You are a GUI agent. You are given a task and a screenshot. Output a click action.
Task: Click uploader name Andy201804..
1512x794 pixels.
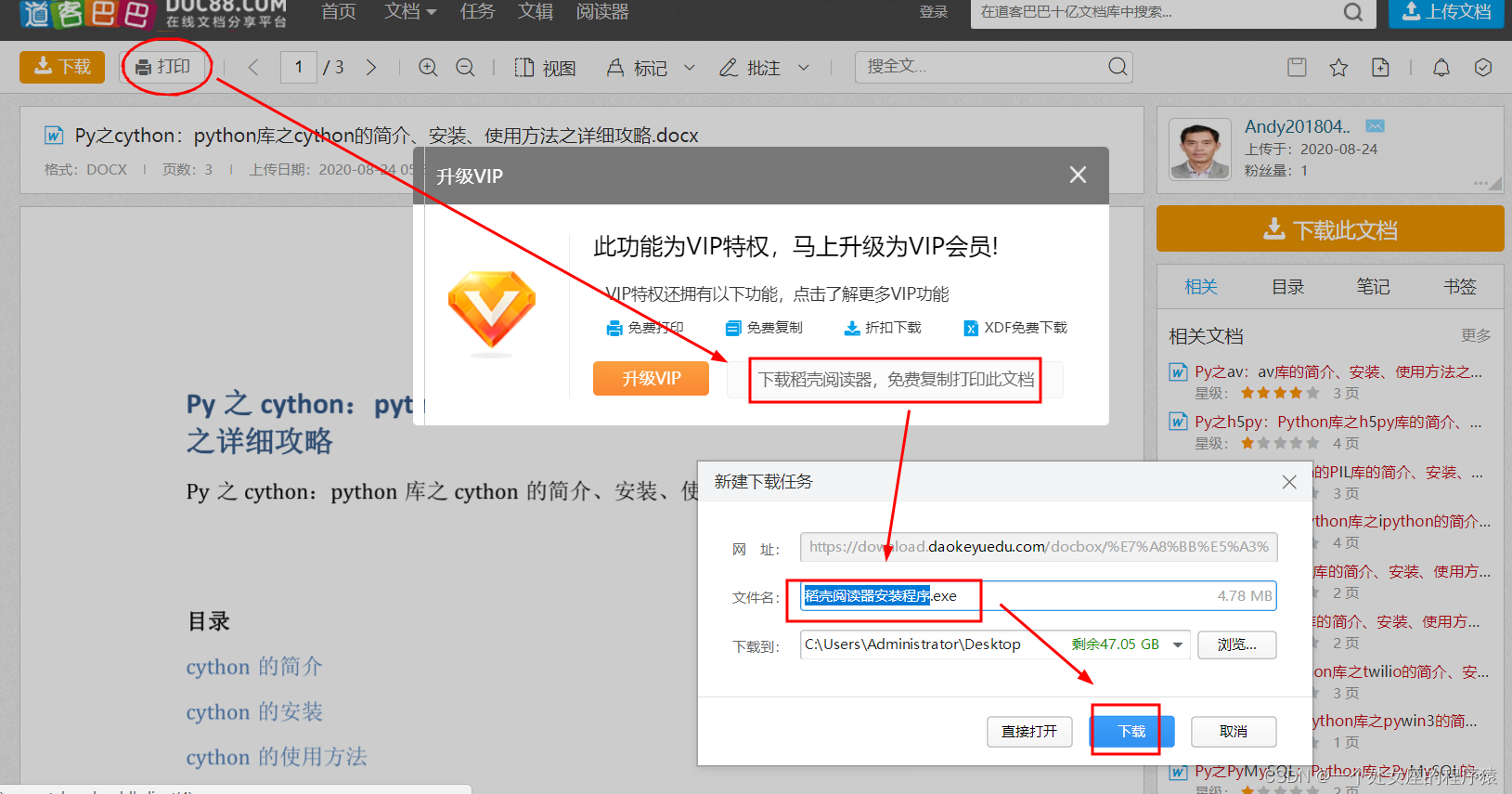click(x=1298, y=126)
